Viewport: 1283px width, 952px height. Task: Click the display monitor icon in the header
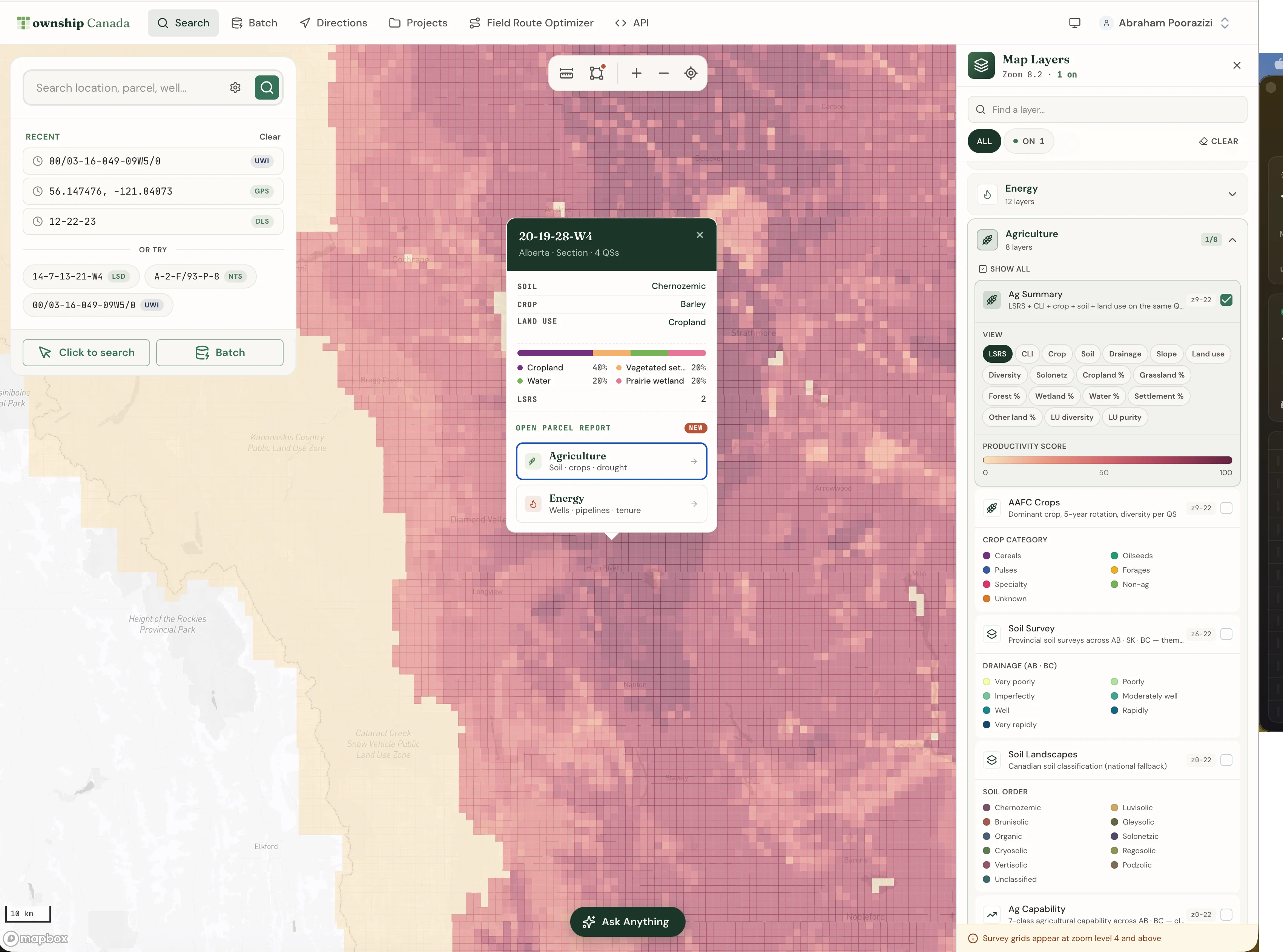click(1074, 23)
